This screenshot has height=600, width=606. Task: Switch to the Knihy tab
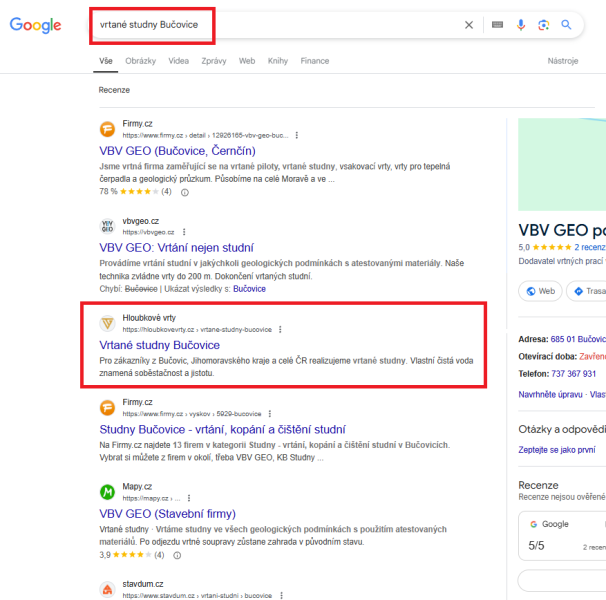pyautogui.click(x=278, y=61)
